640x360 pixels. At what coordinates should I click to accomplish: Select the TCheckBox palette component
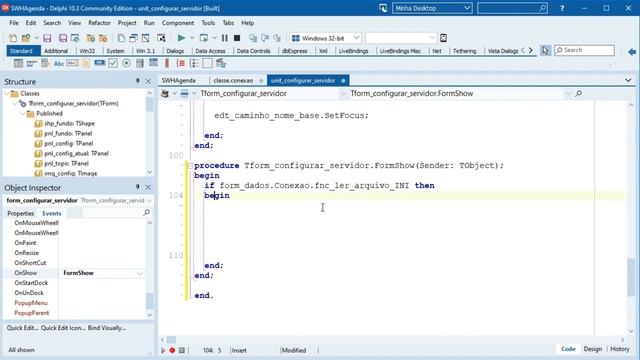tap(113, 63)
